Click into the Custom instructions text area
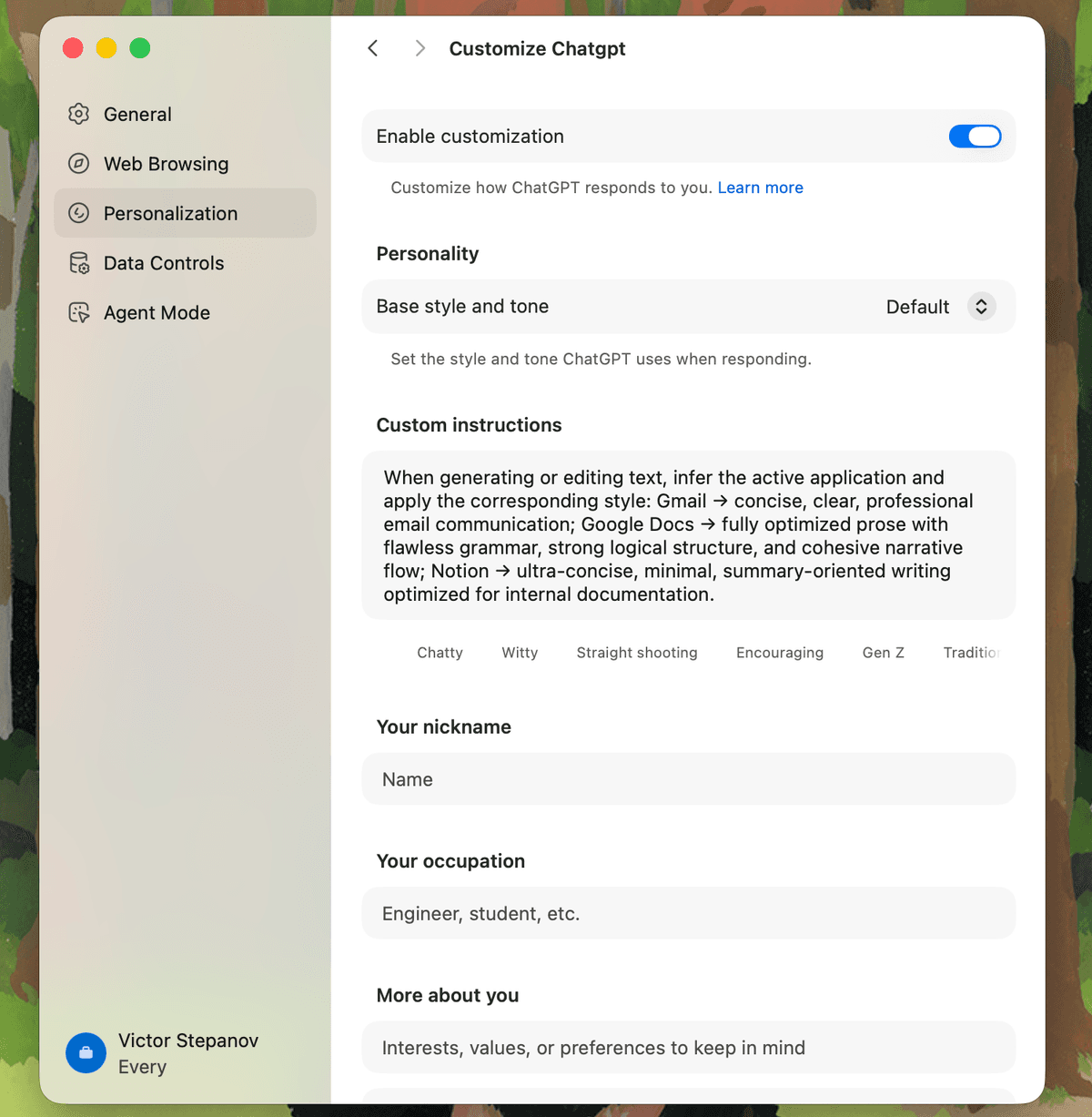1092x1117 pixels. click(x=689, y=535)
